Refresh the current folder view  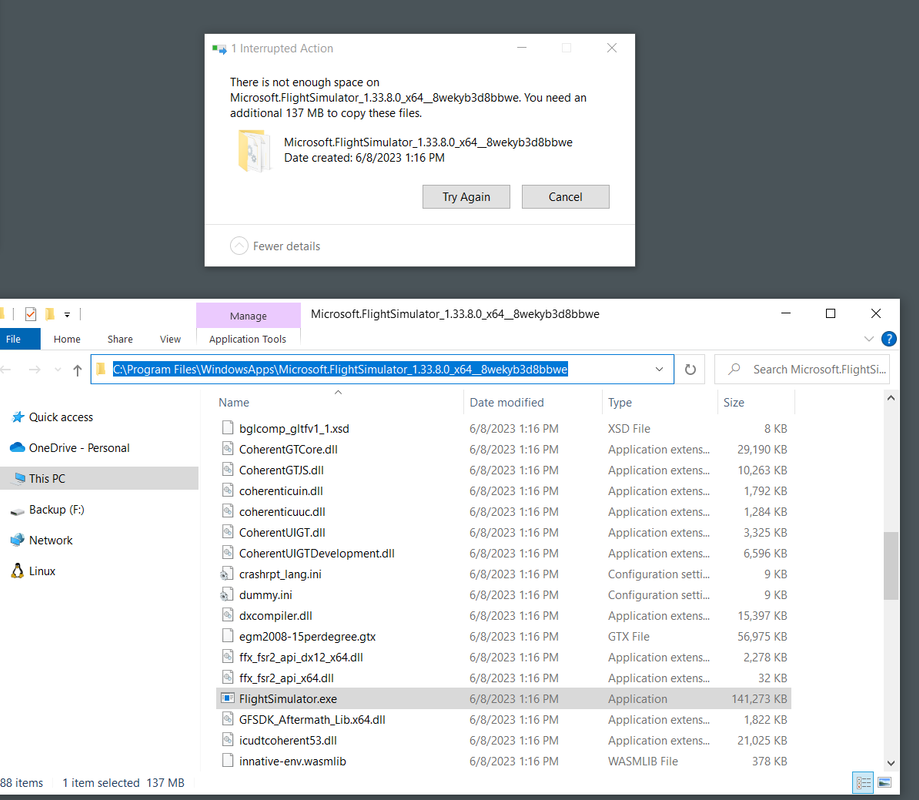click(x=690, y=369)
